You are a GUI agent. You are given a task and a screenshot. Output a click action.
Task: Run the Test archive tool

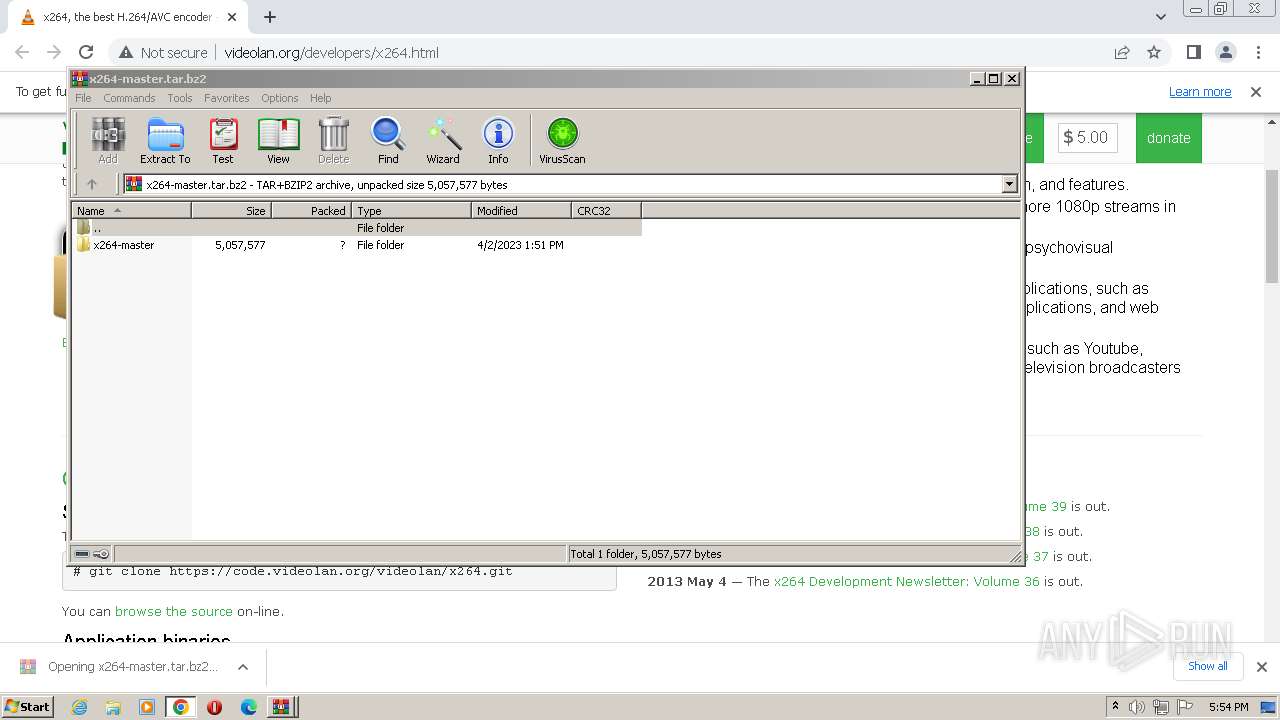[x=223, y=140]
